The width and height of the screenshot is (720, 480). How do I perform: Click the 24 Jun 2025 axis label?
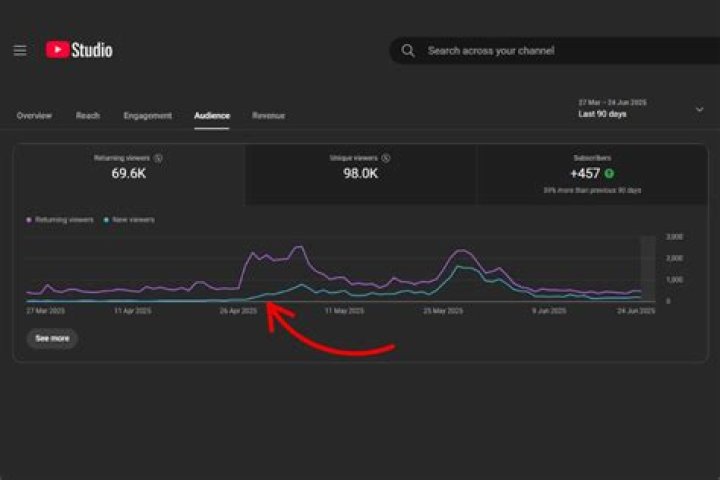[x=636, y=311]
